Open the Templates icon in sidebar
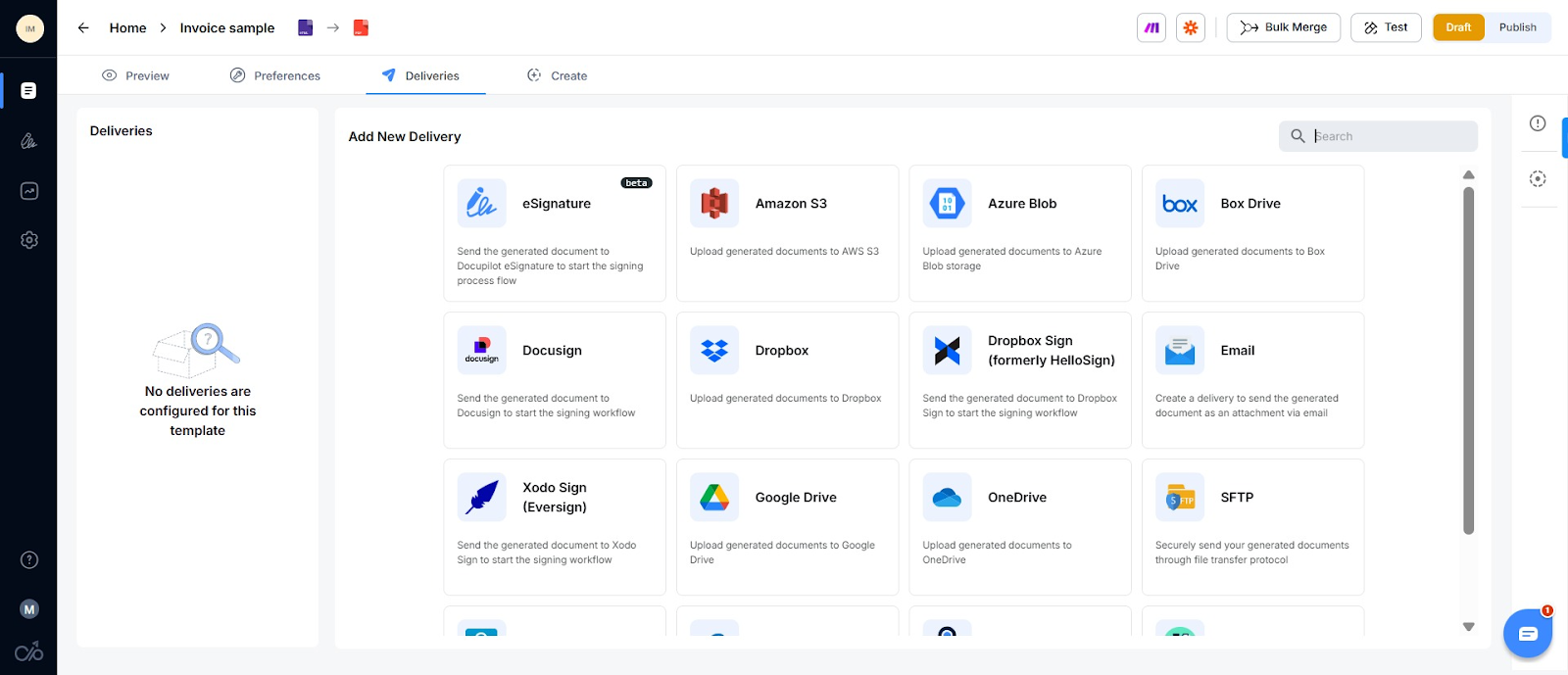 click(x=29, y=90)
